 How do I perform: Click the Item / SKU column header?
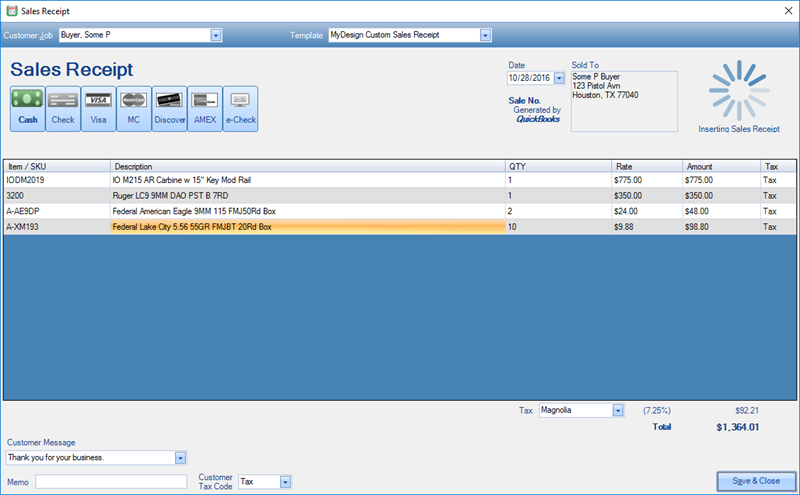(x=57, y=166)
